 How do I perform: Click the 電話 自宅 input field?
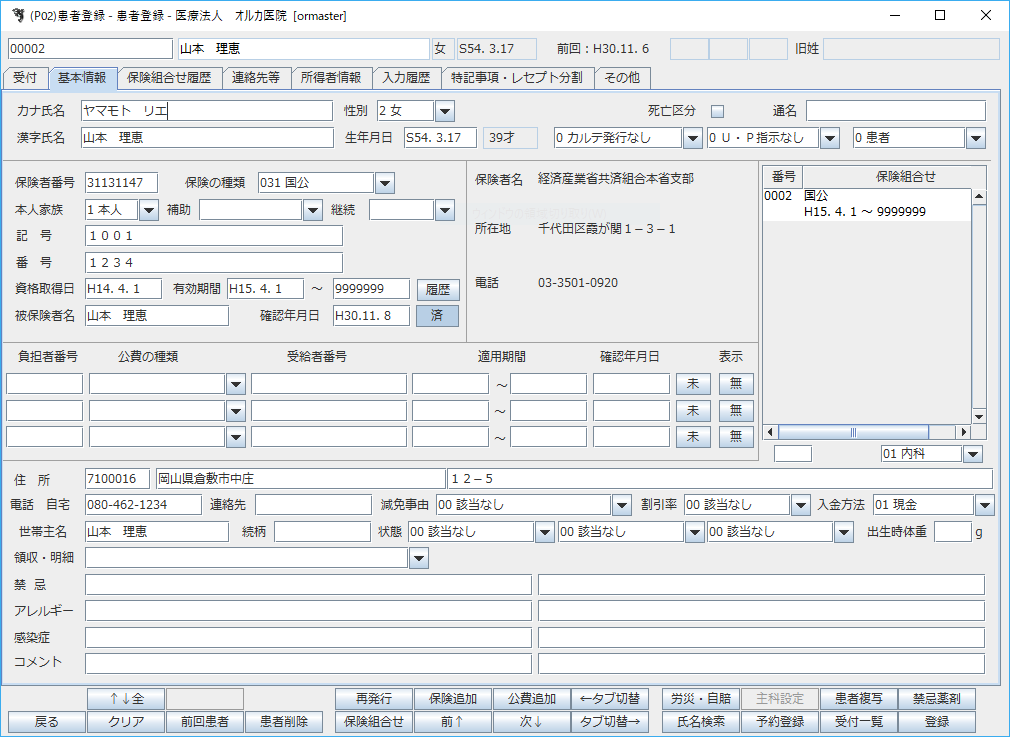144,505
